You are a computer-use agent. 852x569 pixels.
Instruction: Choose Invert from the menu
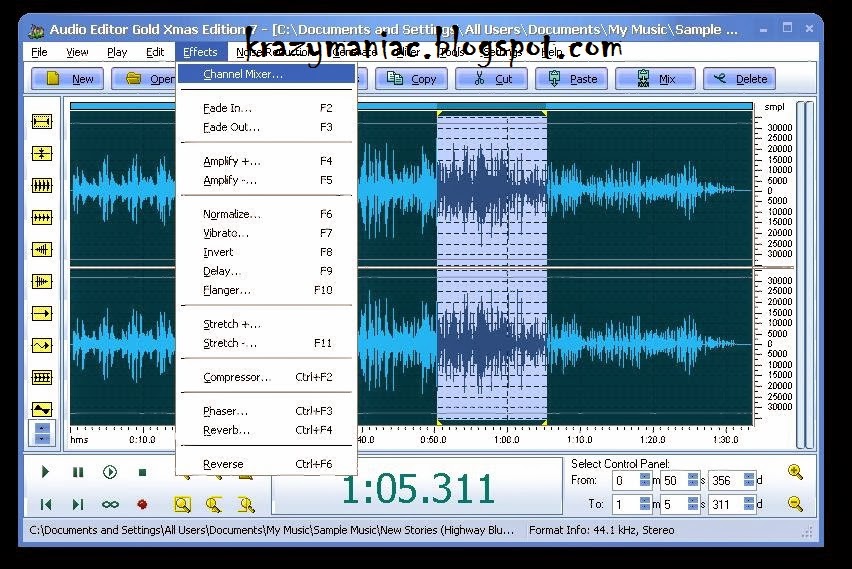click(x=267, y=252)
